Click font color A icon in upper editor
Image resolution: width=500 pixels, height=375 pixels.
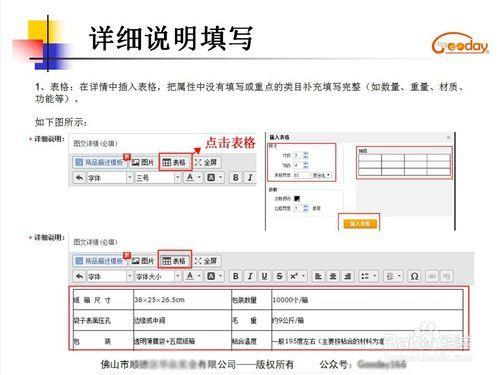(190, 177)
